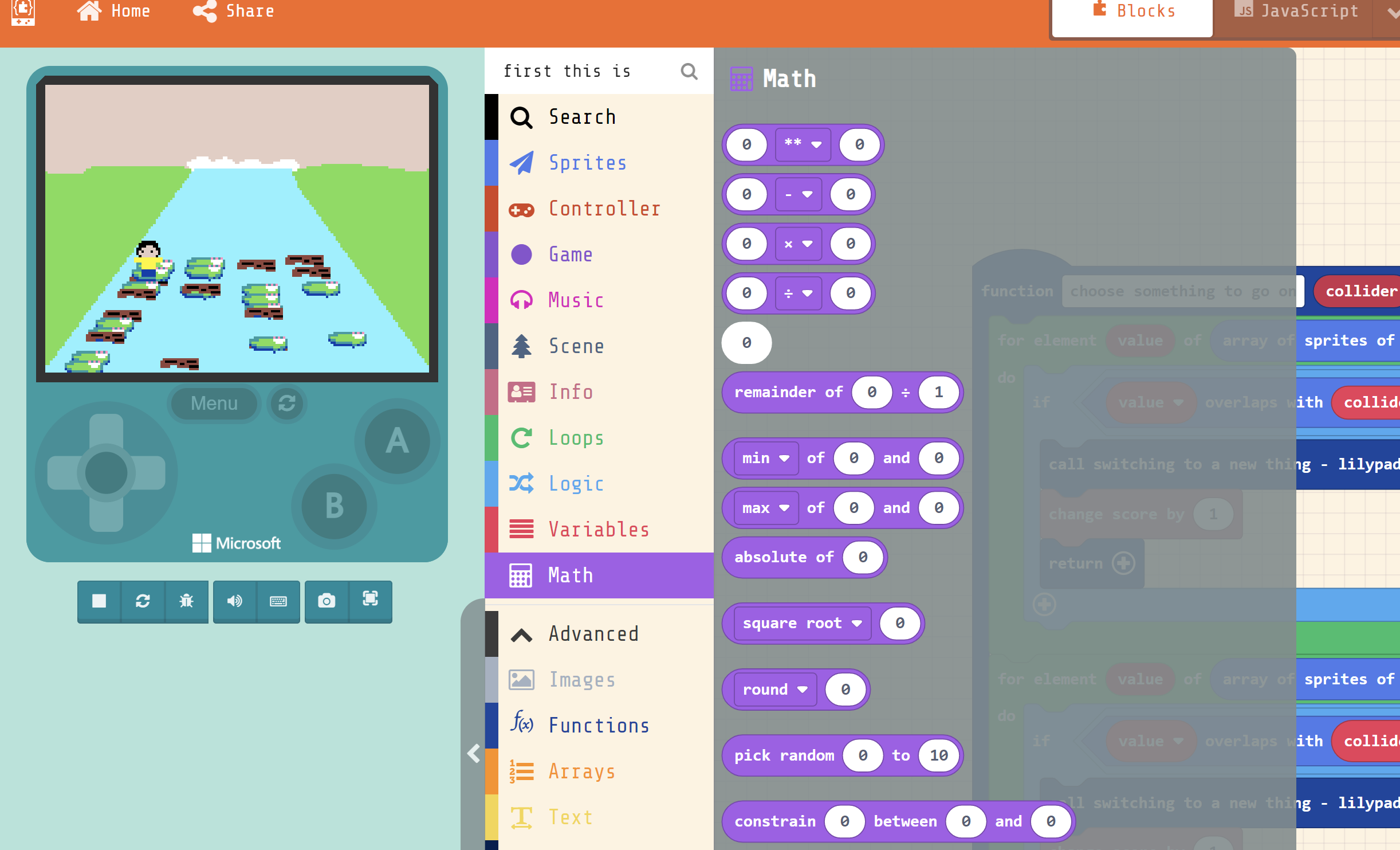1400x850 pixels.
Task: Click the D-pad up arrow
Action: pos(107,431)
